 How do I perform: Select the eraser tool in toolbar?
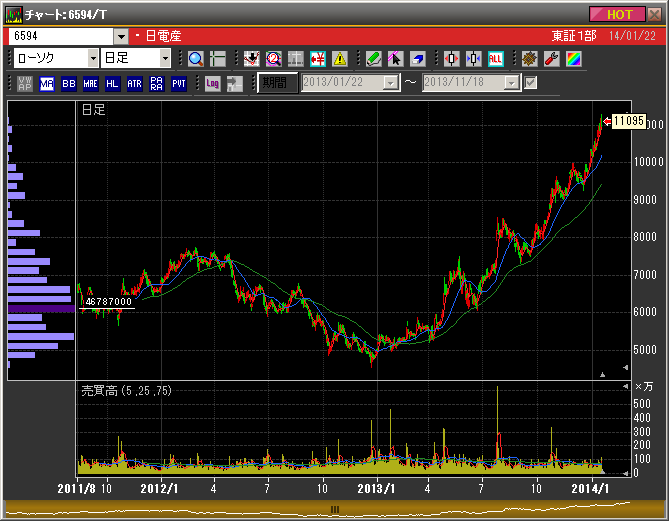tap(417, 59)
